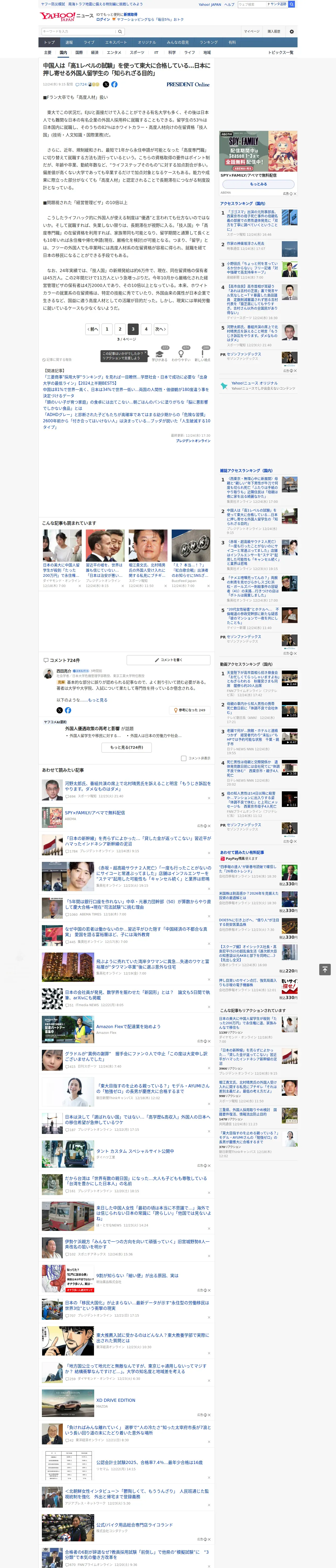Click the Yahoo! JAPAN ニュース logo
336x1568 pixels.
click(x=66, y=16)
